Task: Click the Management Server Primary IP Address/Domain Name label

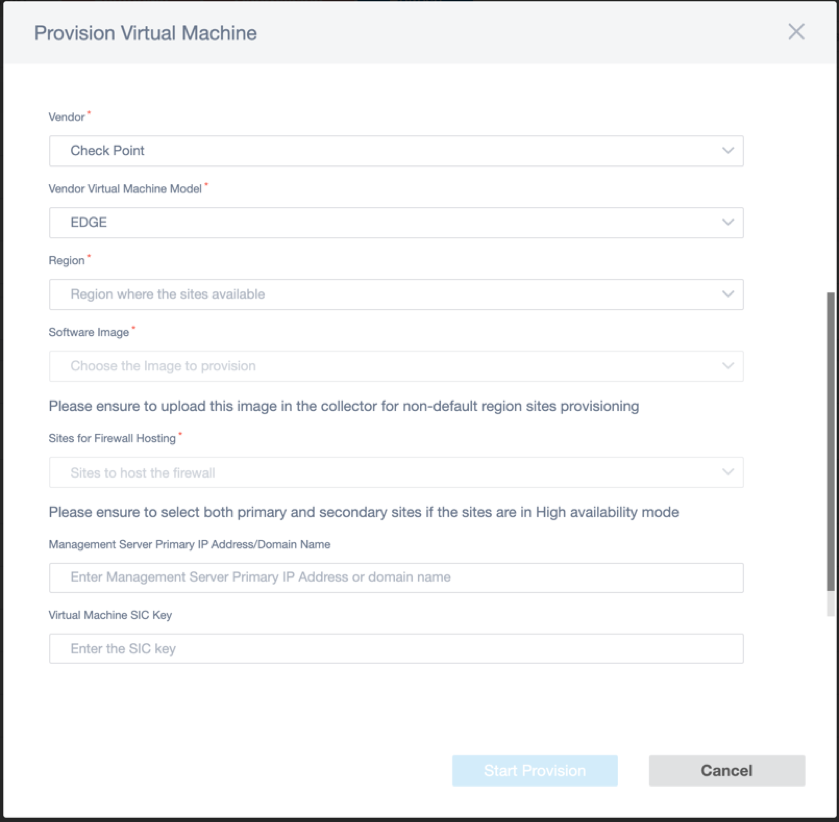Action: (x=189, y=544)
